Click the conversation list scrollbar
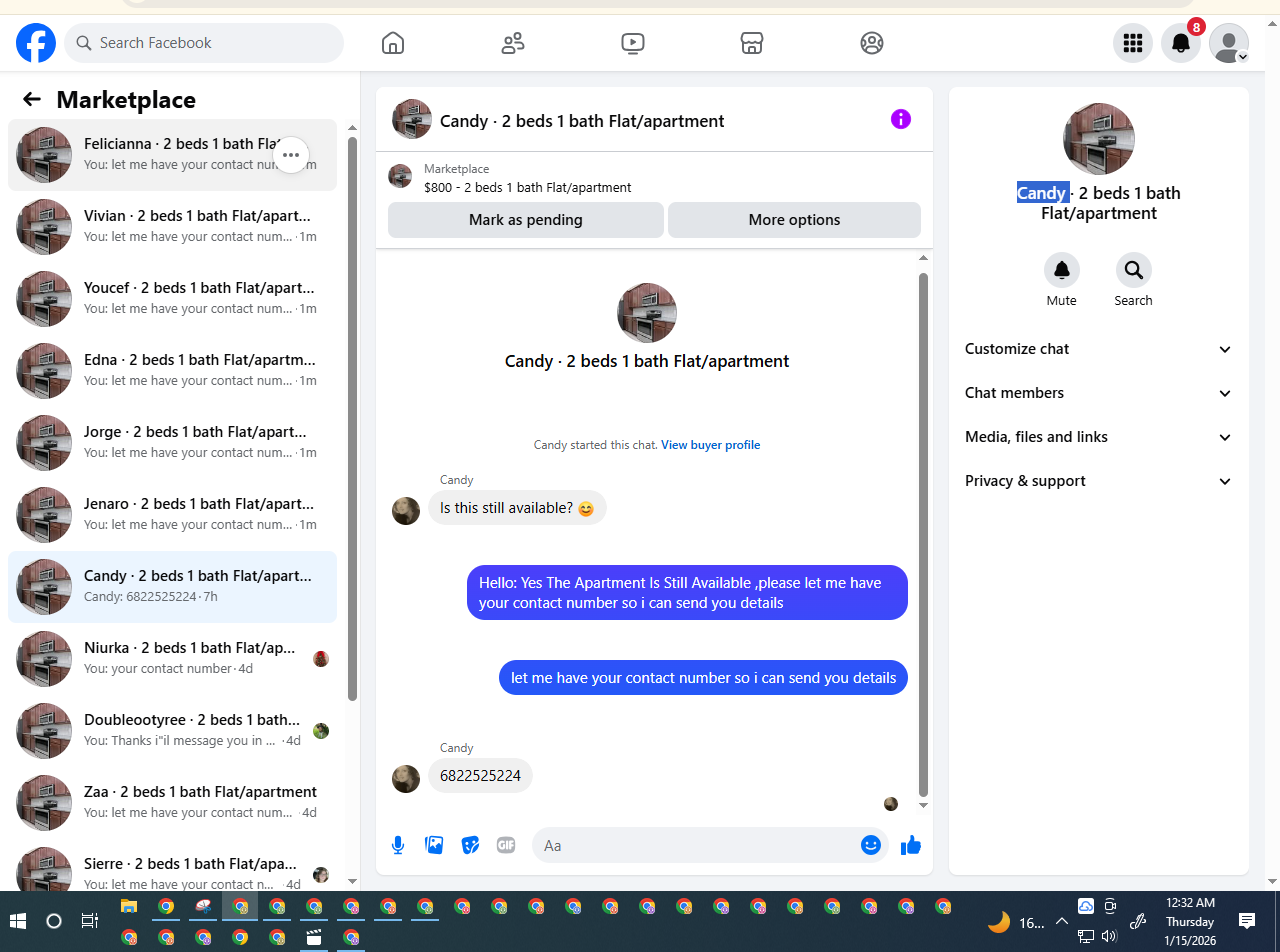1280x952 pixels. [x=352, y=420]
